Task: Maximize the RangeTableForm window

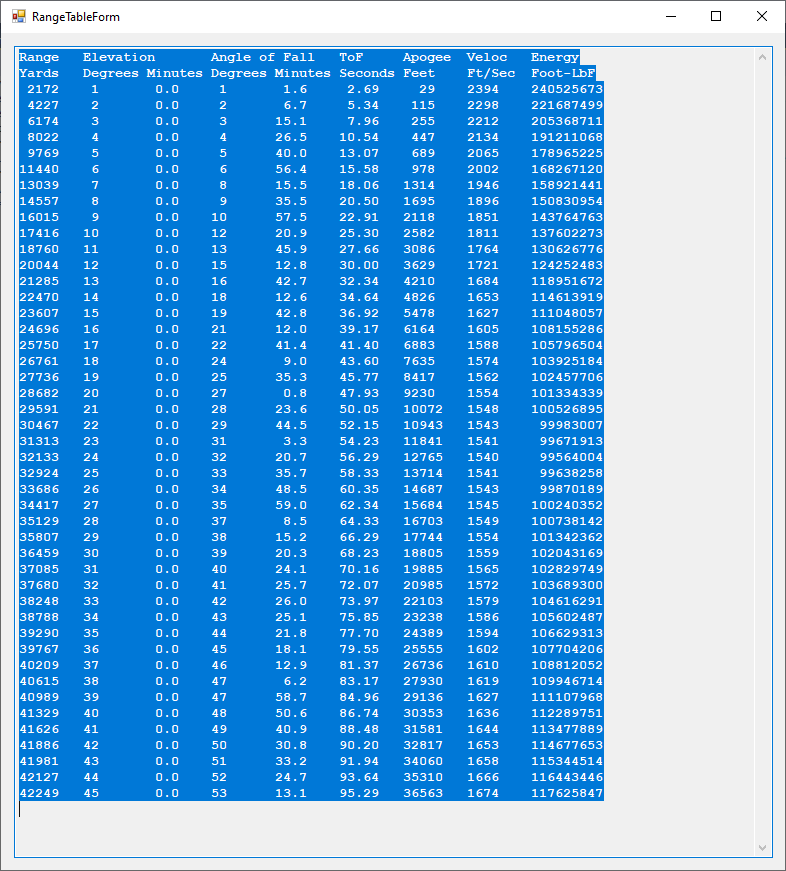Action: pyautogui.click(x=715, y=17)
